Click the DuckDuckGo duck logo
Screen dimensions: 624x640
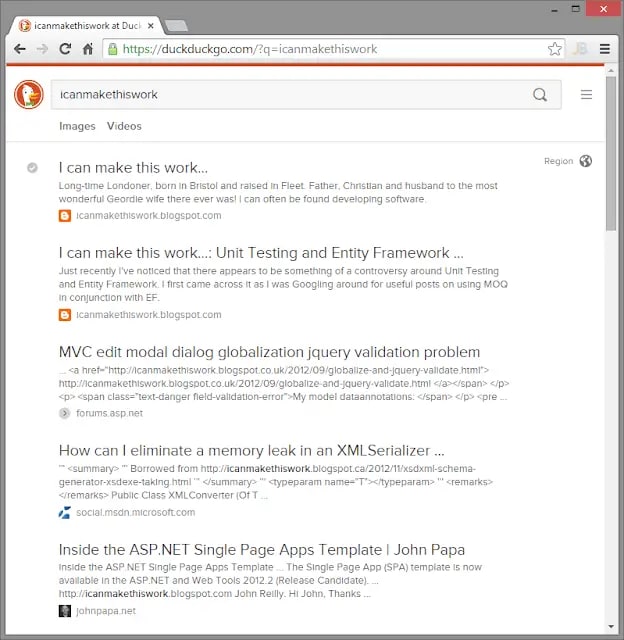tap(29, 95)
